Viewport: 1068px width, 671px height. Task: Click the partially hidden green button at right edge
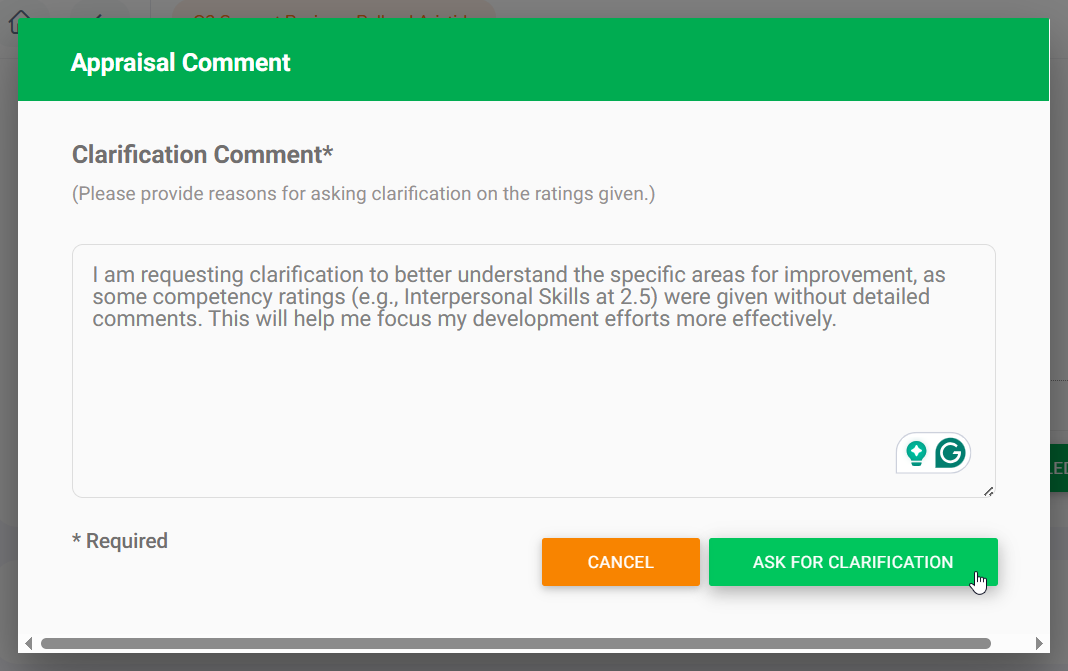point(1058,468)
